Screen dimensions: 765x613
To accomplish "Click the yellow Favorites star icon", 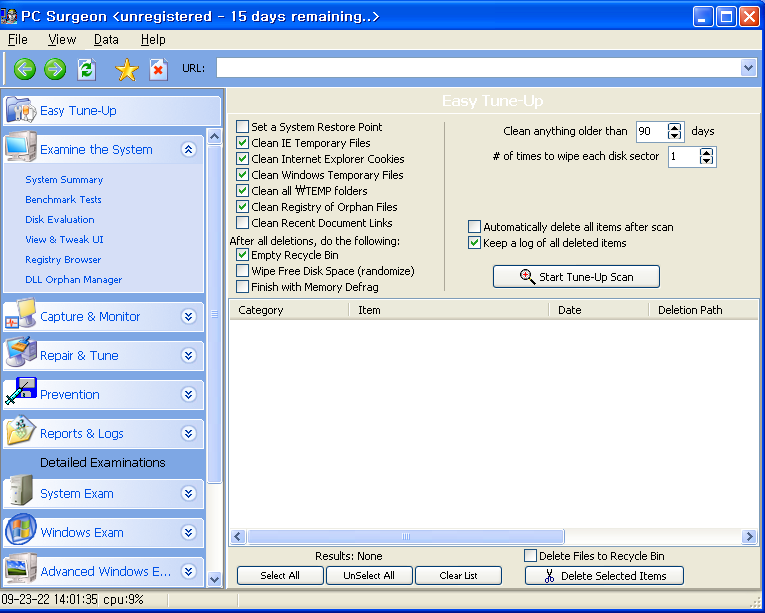I will [x=127, y=70].
